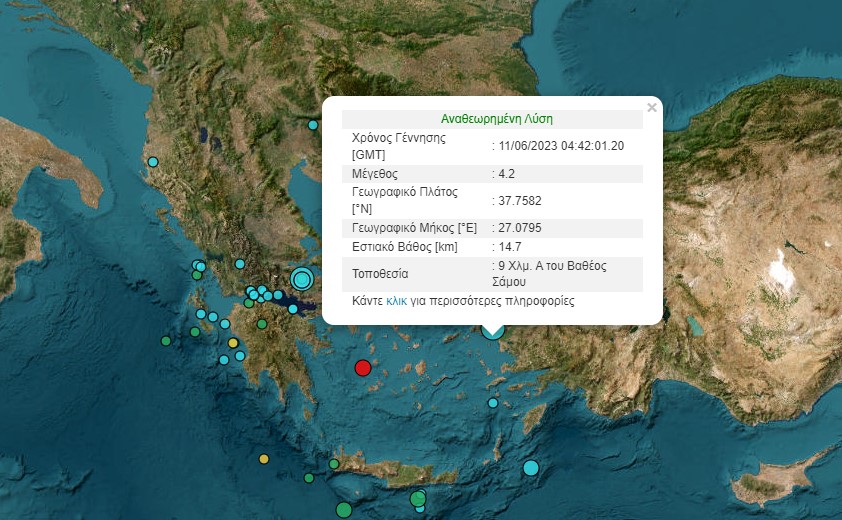Click the green marker at northwestern tip of Crete
This screenshot has height=520, width=842.
[334, 464]
